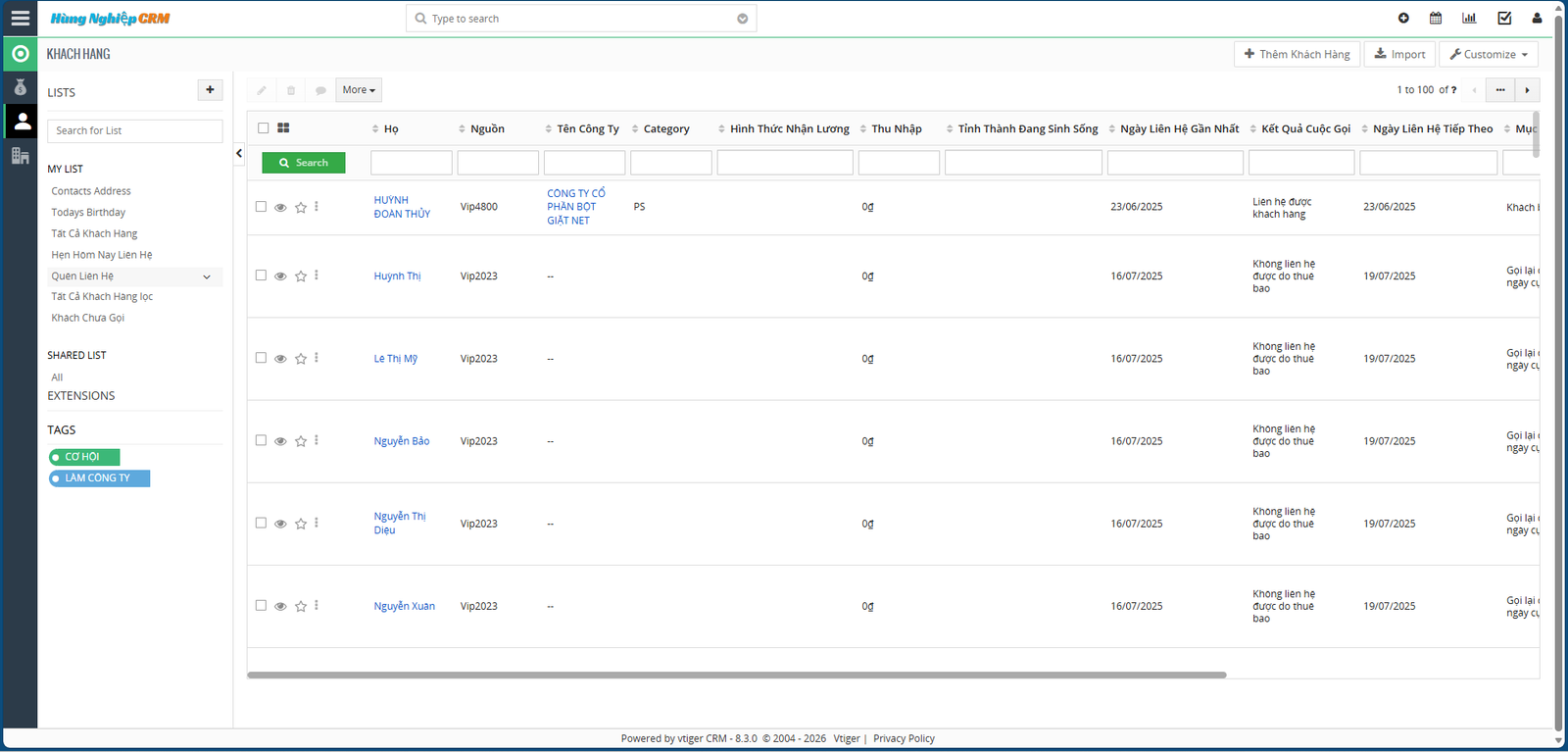This screenshot has height=752, width=1568.
Task: Tick the select-all checkbox in header
Action: pyautogui.click(x=263, y=128)
